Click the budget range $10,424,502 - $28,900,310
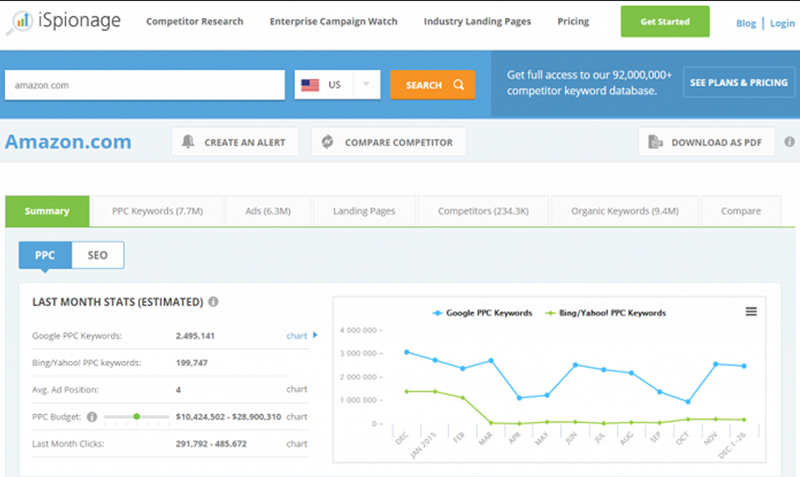Image resolution: width=800 pixels, height=477 pixels. point(228,417)
